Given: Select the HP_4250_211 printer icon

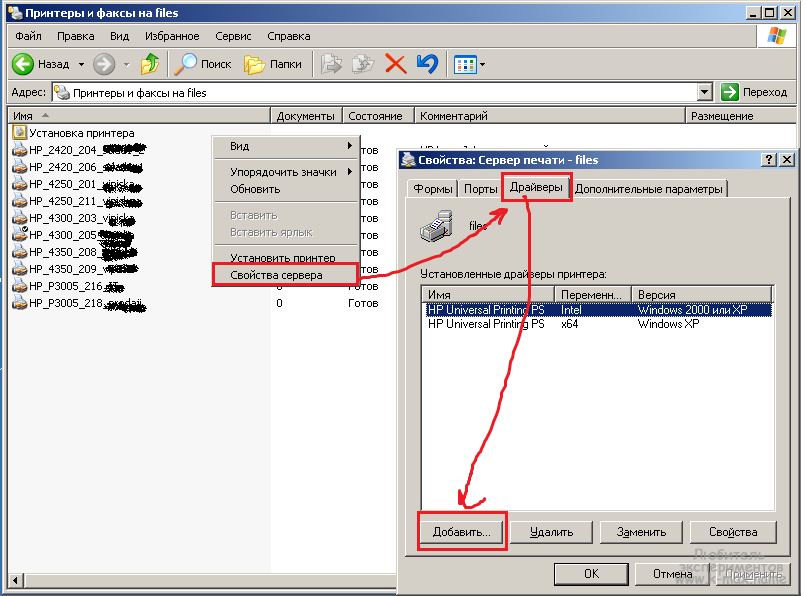Looking at the screenshot, I should tap(20, 201).
